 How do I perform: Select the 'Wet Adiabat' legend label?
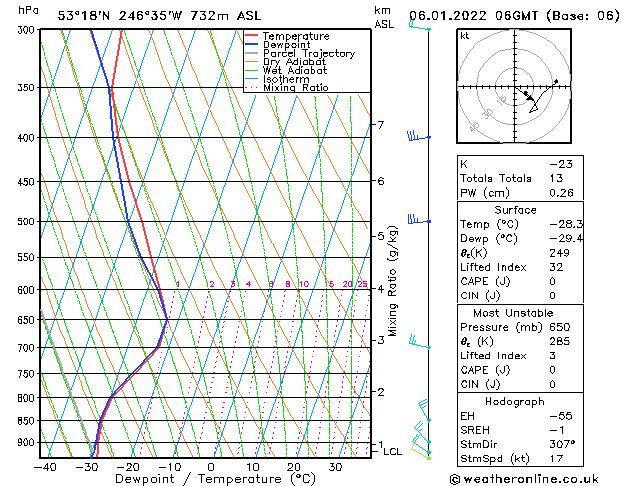(295, 71)
